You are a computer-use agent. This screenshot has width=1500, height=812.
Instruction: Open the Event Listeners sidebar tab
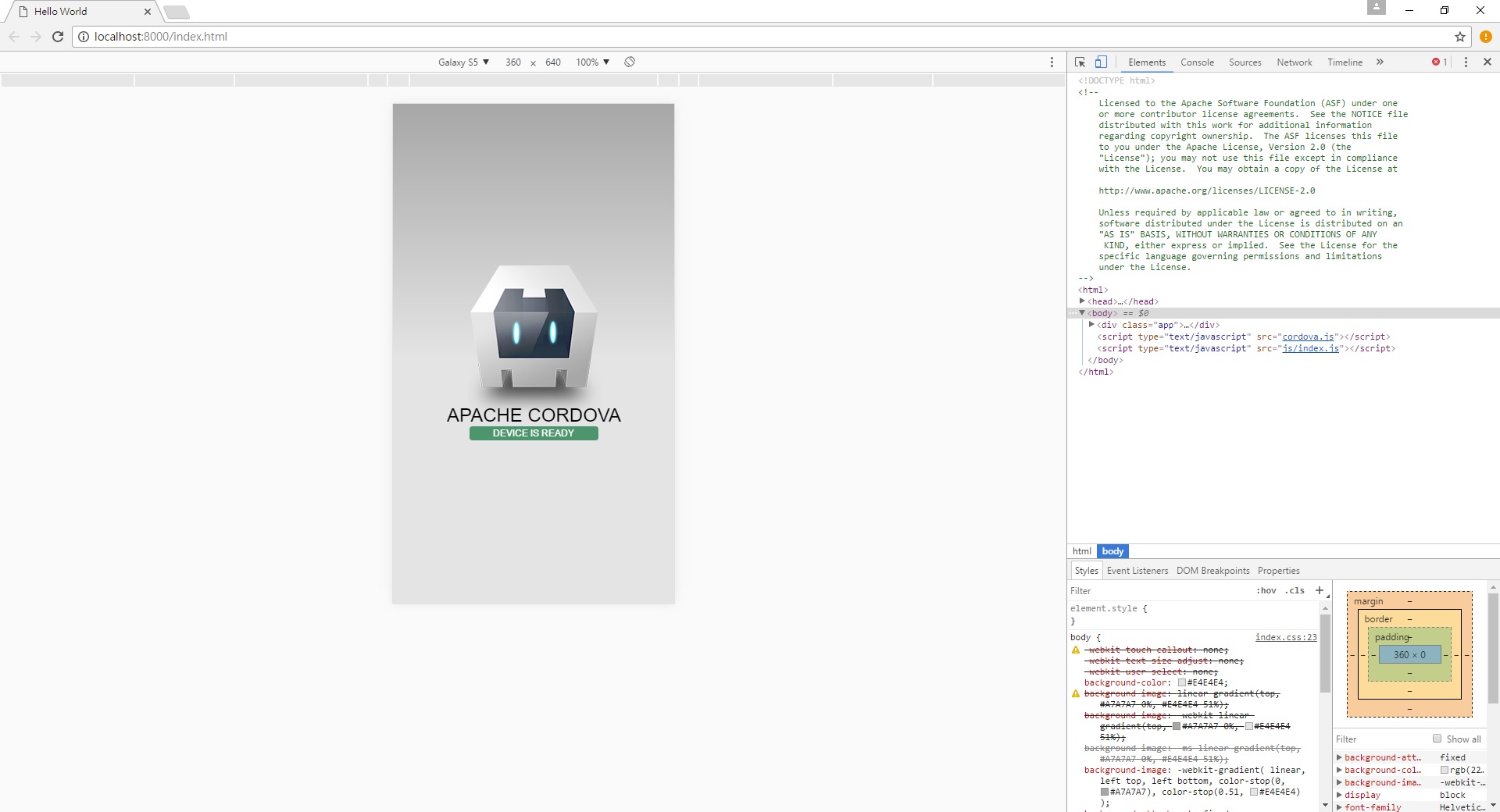[1137, 571]
